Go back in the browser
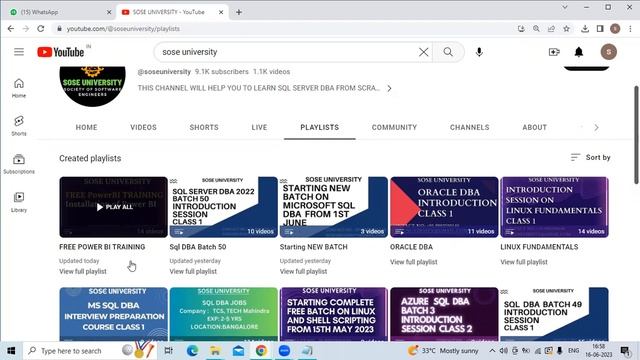The width and height of the screenshot is (640, 360). 11,29
